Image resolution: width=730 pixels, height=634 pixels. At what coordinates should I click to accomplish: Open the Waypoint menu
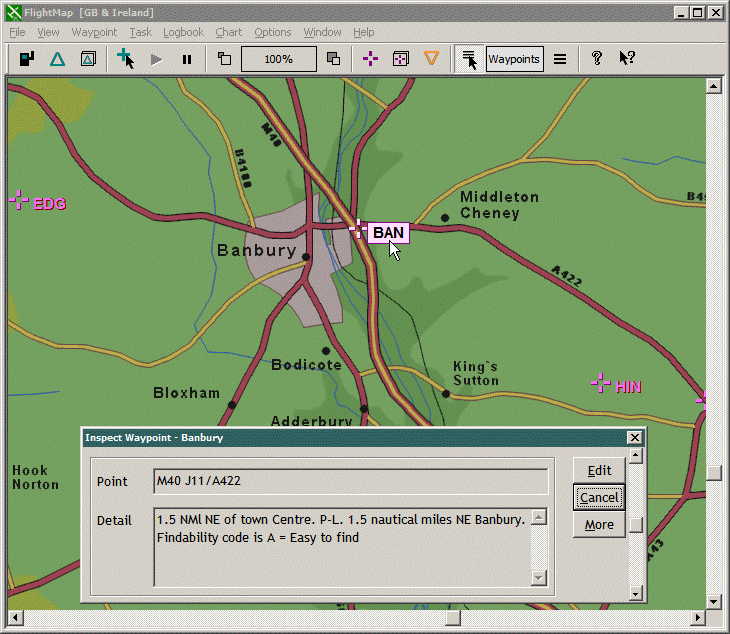pyautogui.click(x=94, y=32)
